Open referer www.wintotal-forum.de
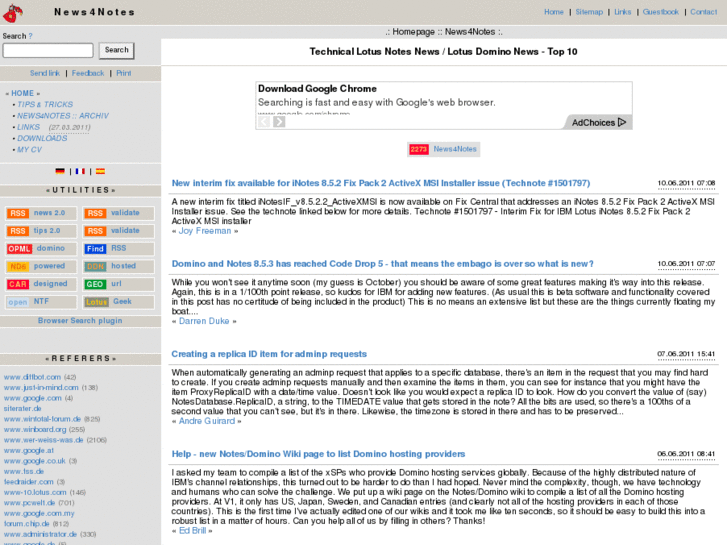This screenshot has width=727, height=545. (x=42, y=419)
